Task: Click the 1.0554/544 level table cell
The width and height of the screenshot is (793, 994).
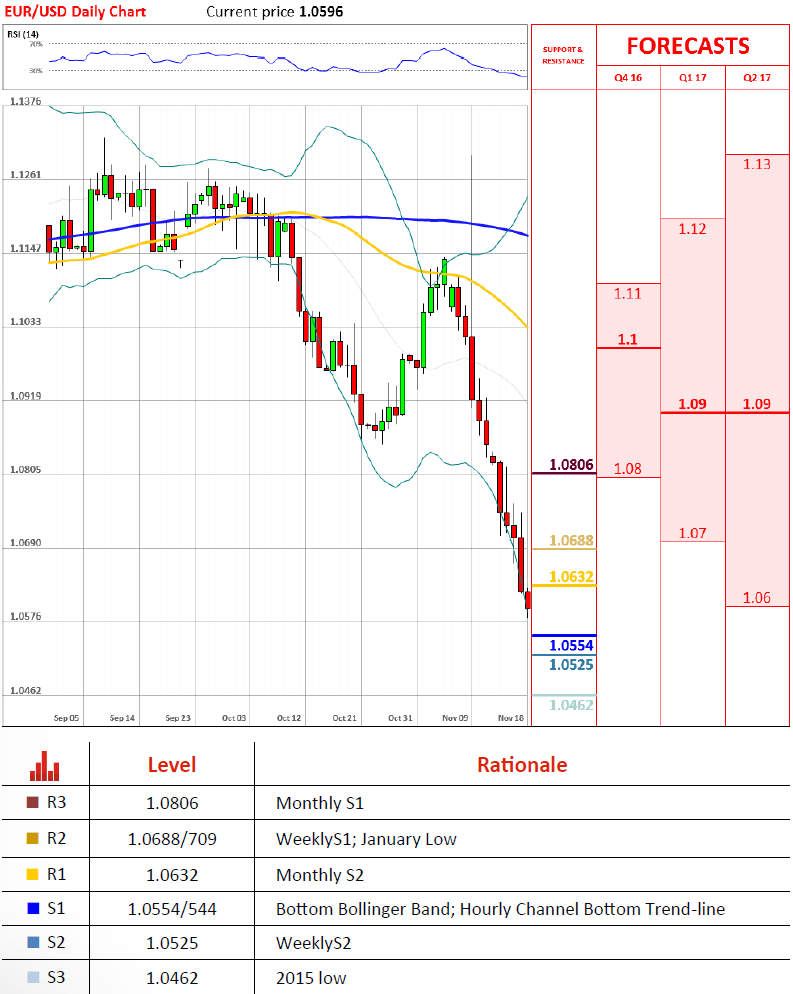Action: [172, 910]
